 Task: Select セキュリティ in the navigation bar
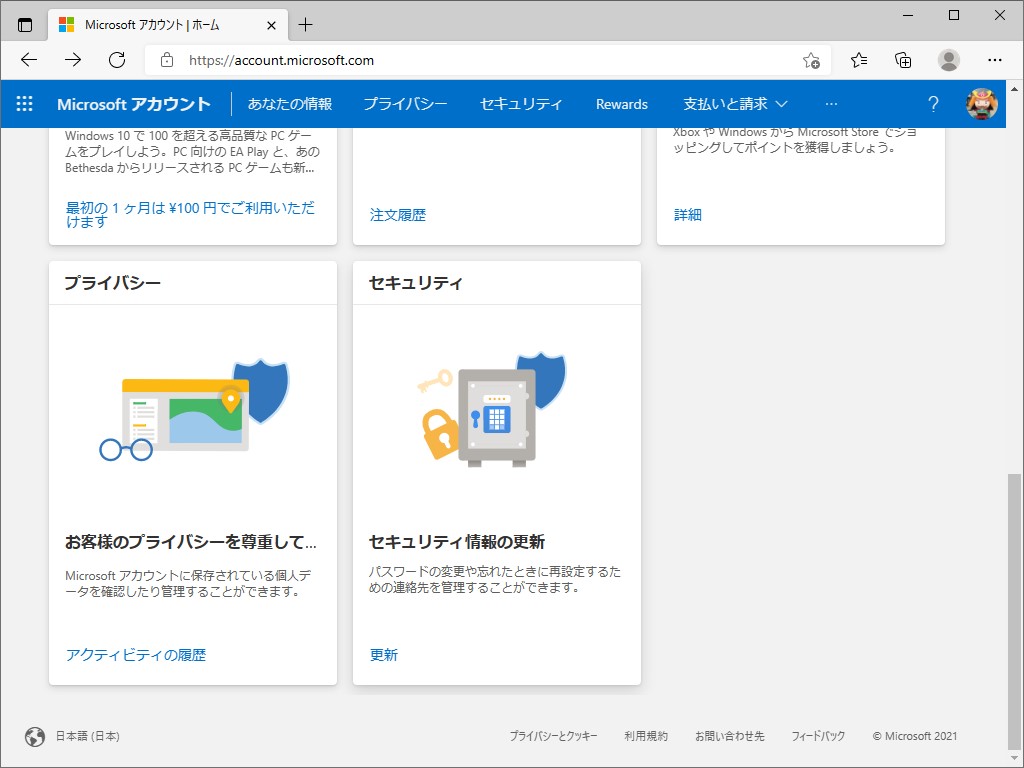tap(522, 103)
